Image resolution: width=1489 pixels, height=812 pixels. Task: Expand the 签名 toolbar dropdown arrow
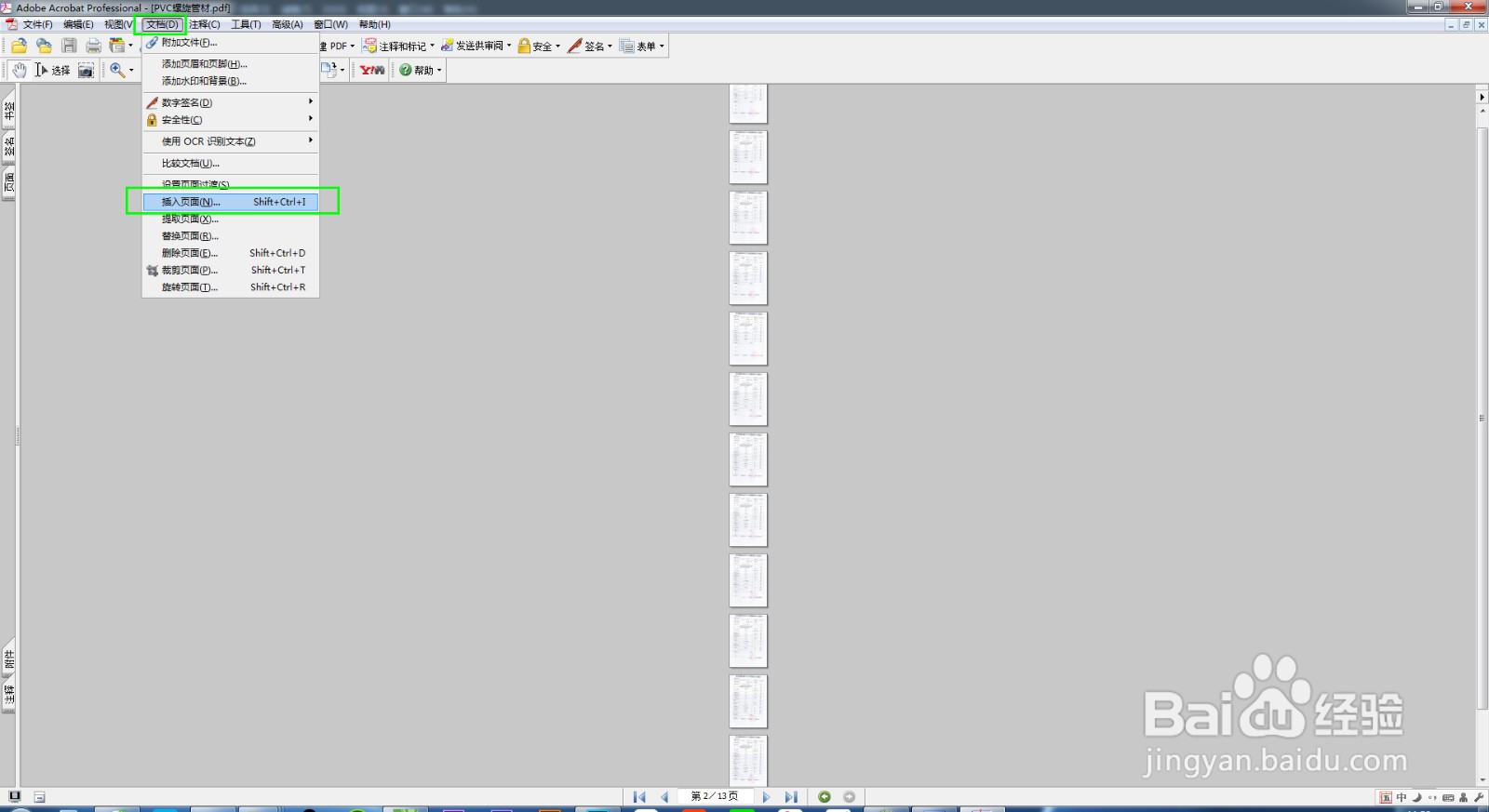pyautogui.click(x=610, y=46)
